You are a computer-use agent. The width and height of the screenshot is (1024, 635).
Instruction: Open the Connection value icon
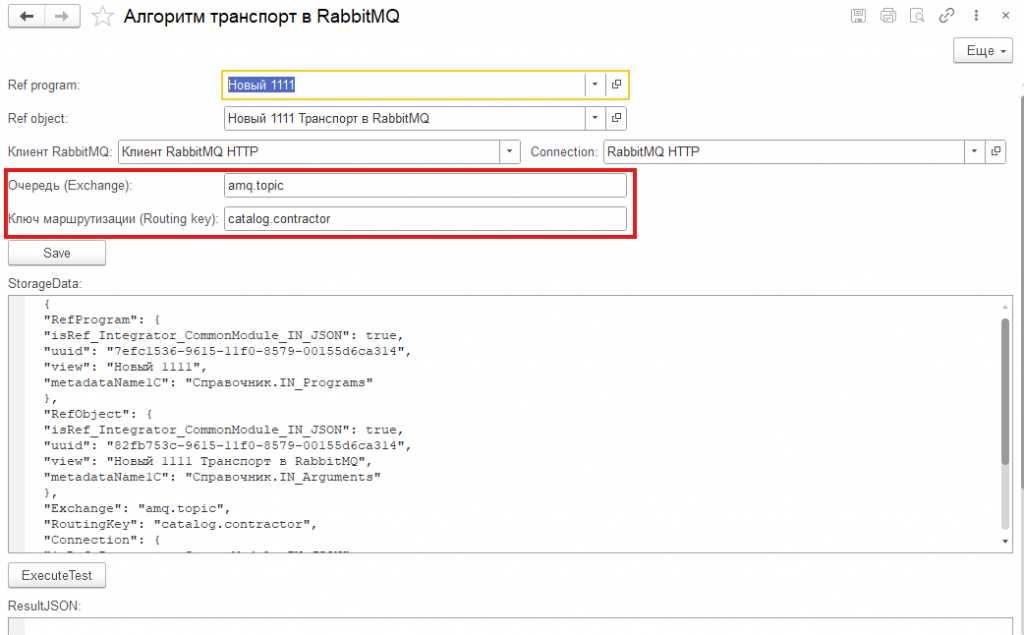point(995,152)
